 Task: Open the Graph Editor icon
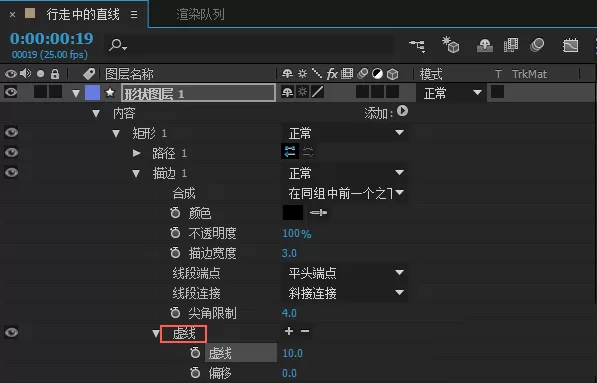pos(570,46)
